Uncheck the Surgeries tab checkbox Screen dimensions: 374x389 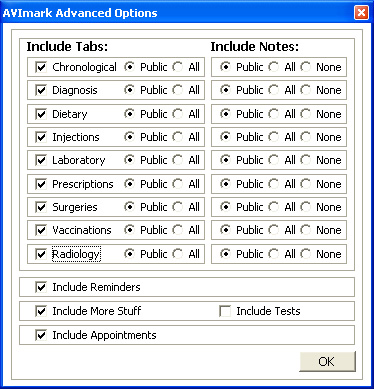pos(41,207)
